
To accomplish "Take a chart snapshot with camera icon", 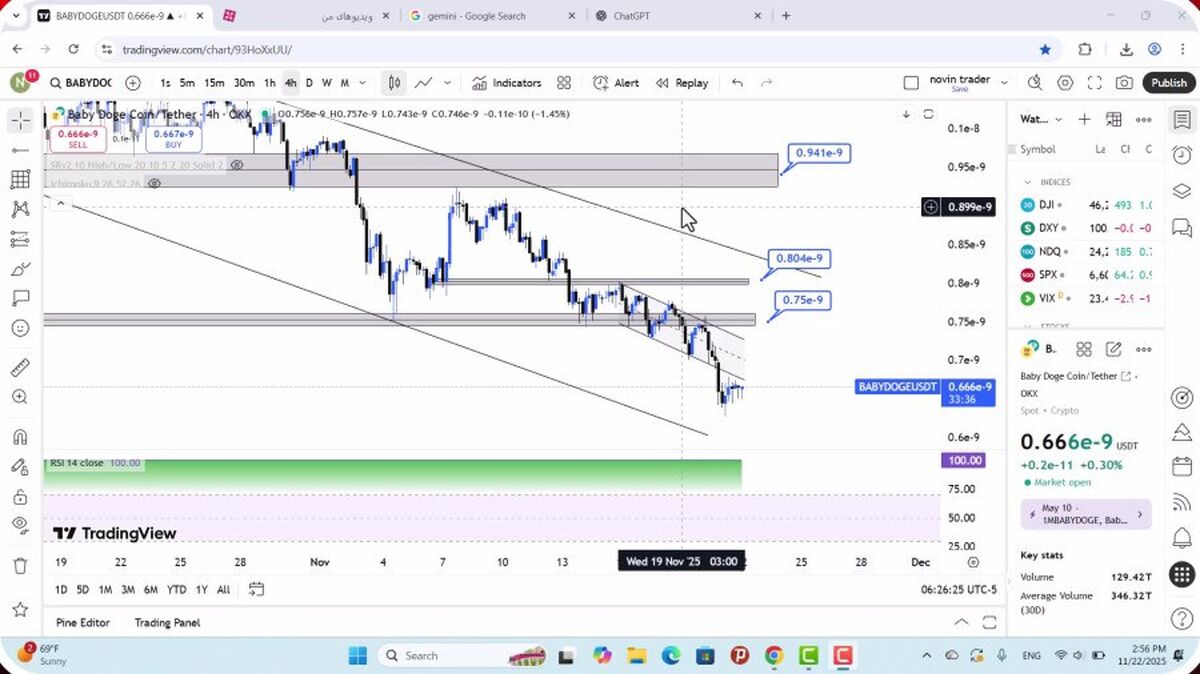I will pos(1125,83).
